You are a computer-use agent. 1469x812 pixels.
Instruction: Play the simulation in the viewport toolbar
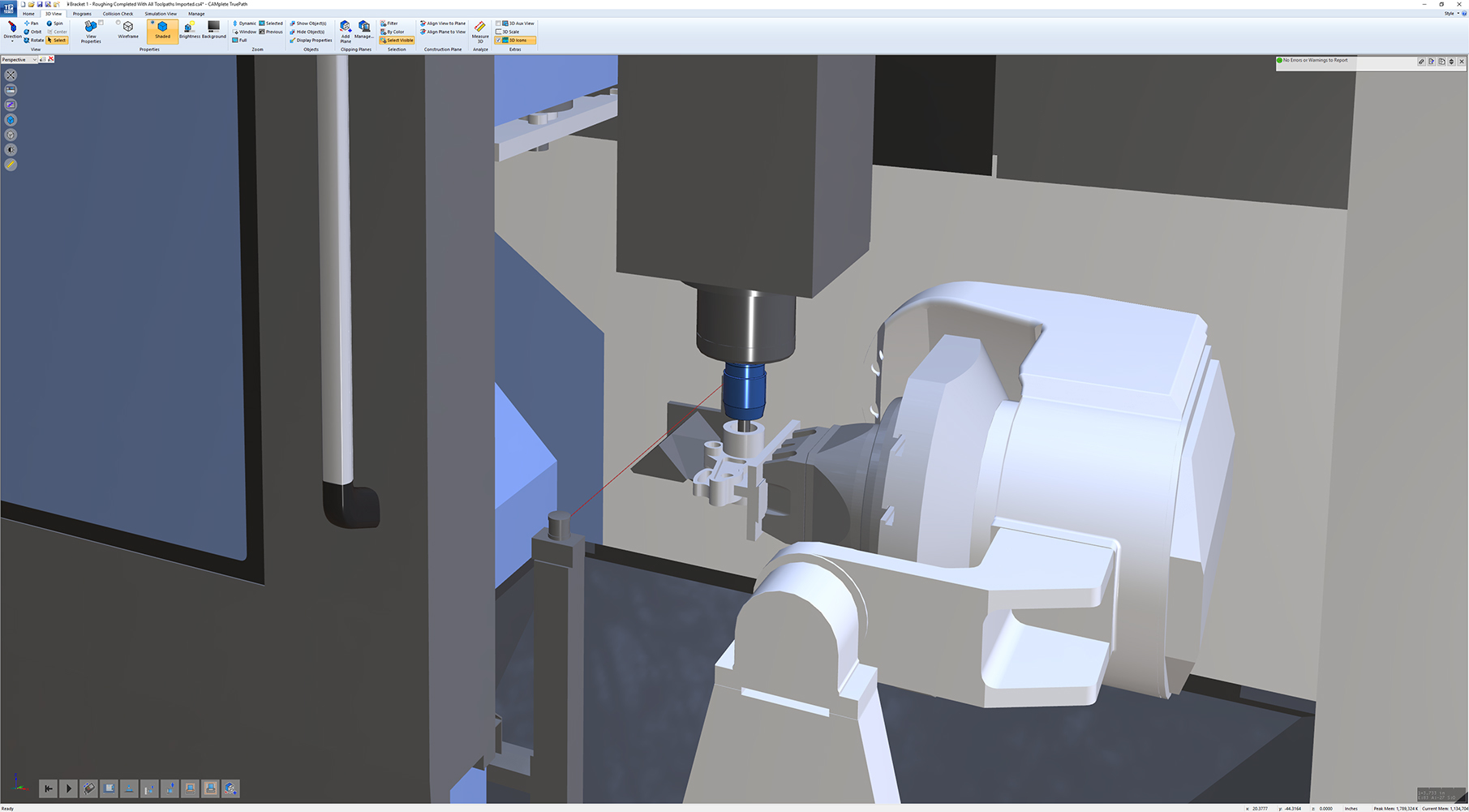pos(68,788)
